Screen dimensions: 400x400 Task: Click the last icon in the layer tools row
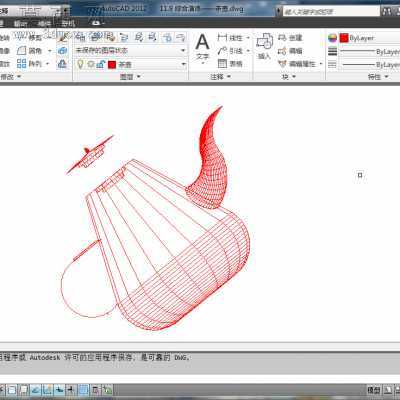pyautogui.click(x=180, y=37)
